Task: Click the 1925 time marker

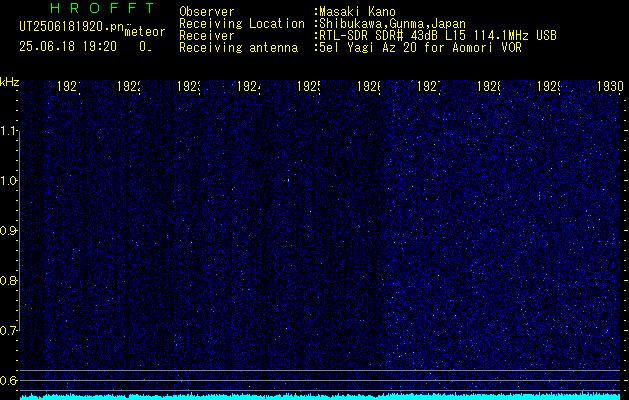Action: (308, 86)
